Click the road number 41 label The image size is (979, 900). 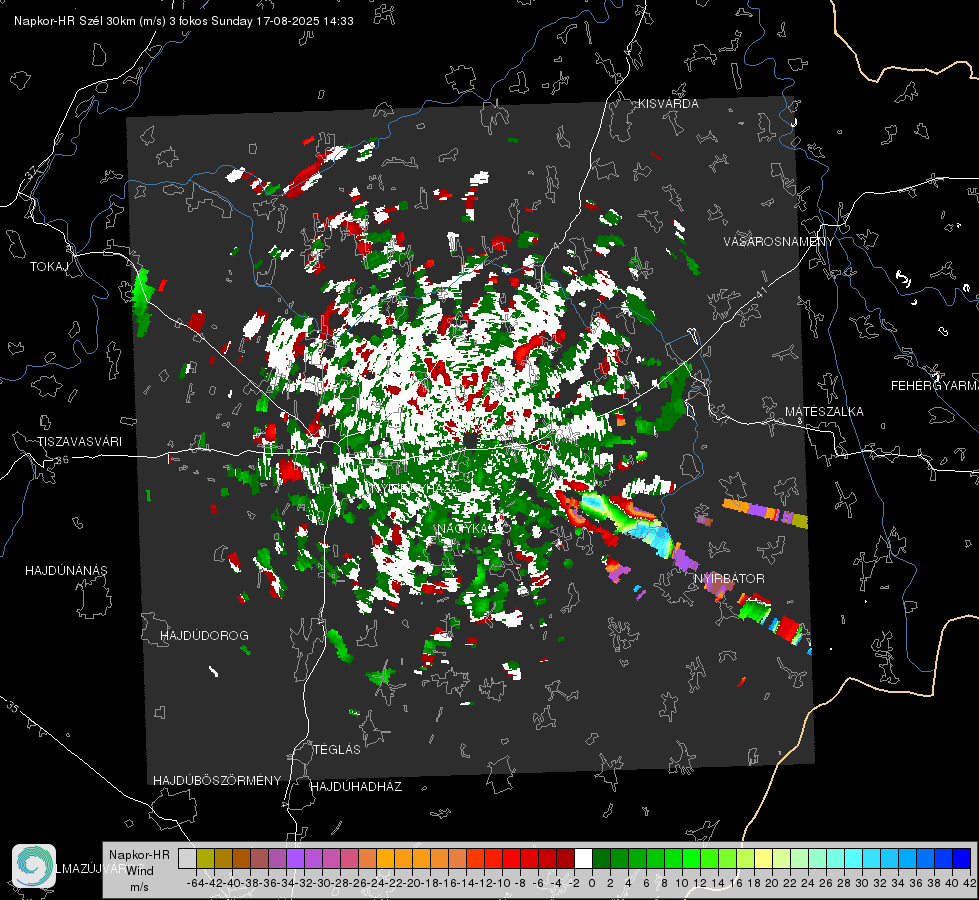point(760,292)
